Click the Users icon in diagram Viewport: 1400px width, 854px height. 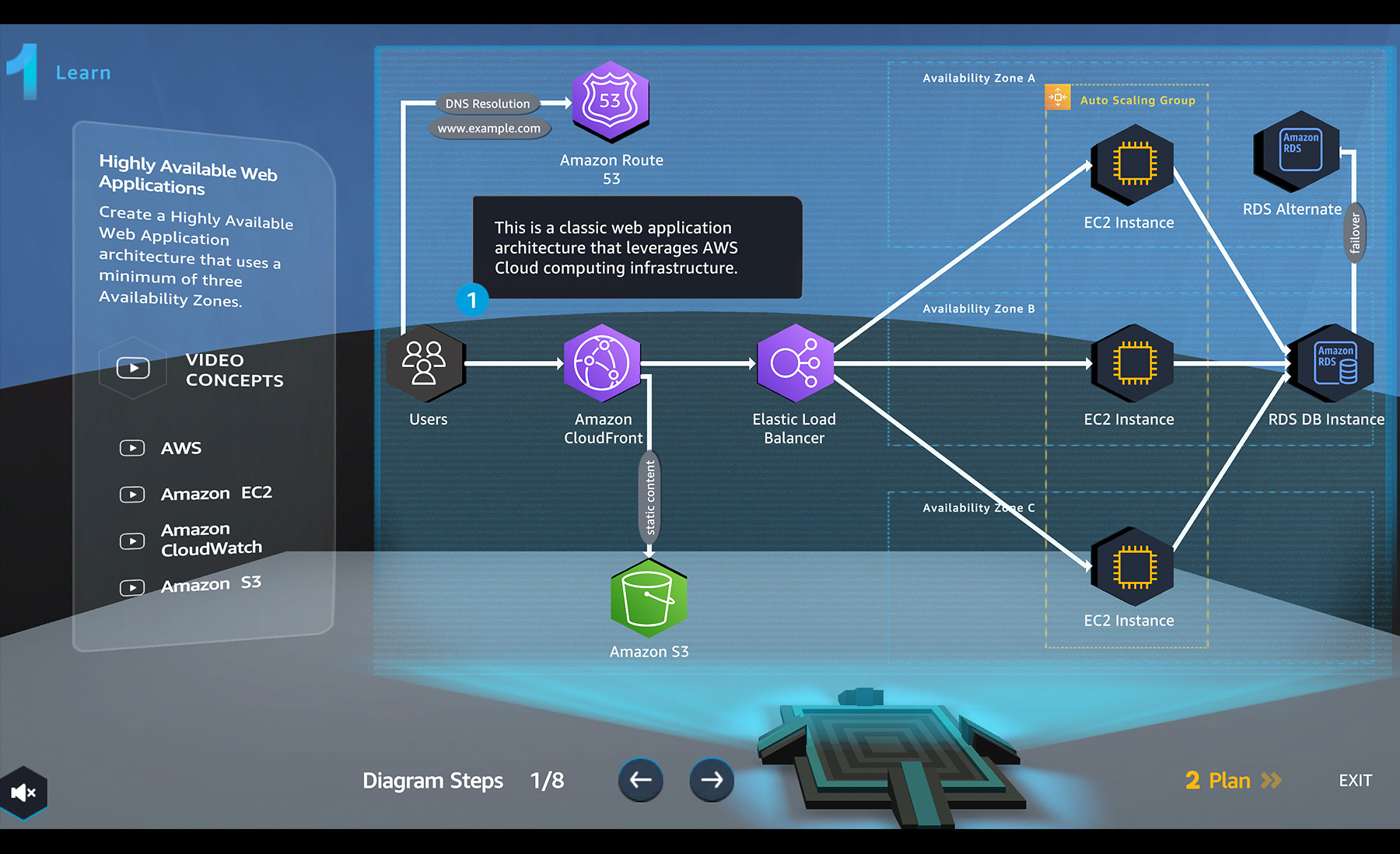pyautogui.click(x=425, y=363)
